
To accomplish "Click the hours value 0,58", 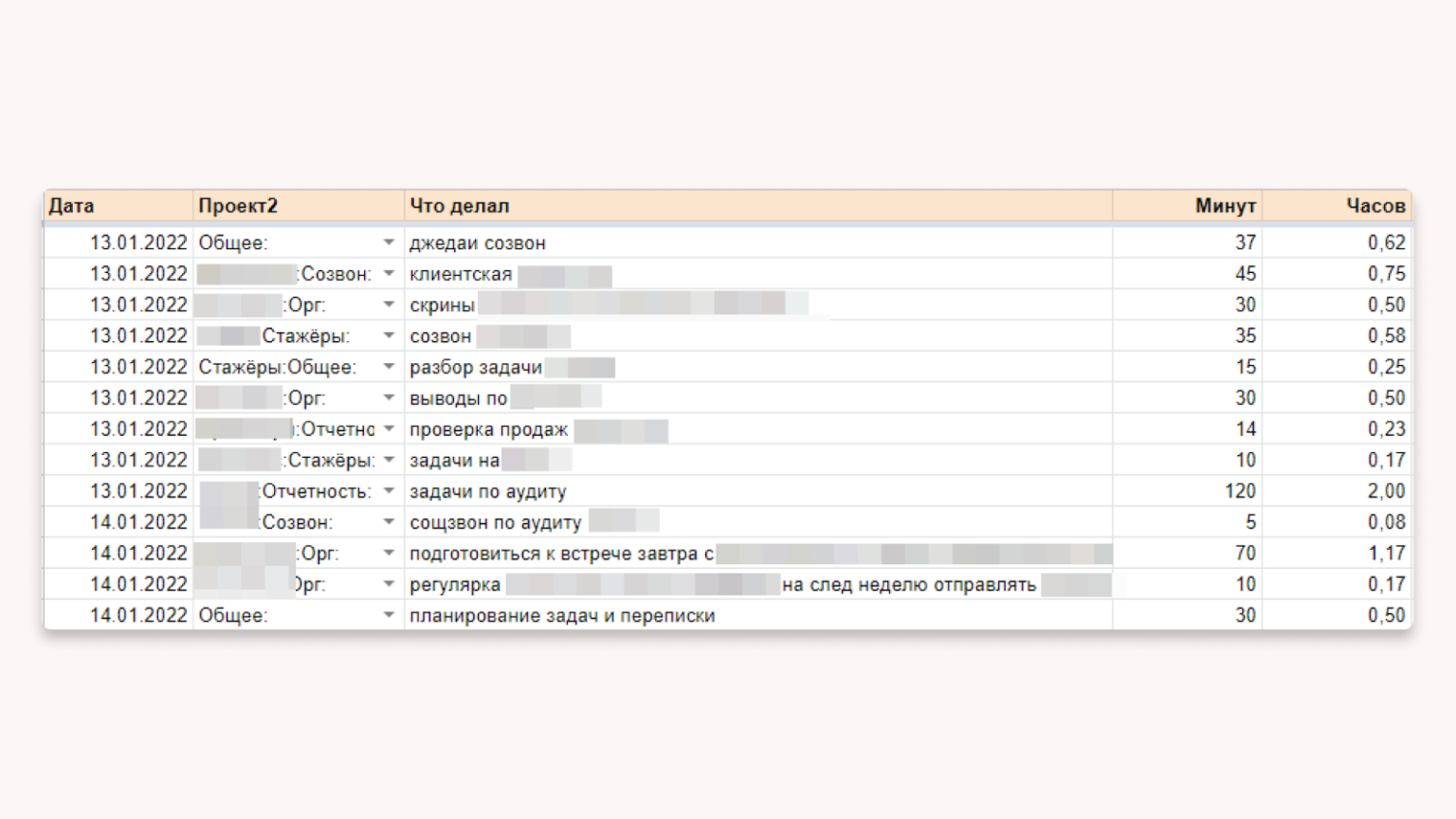I will pos(1387,336).
